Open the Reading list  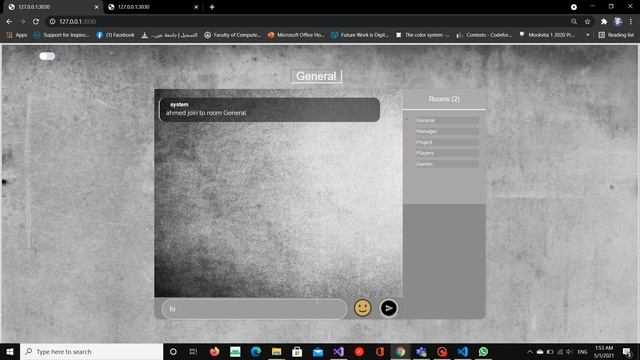tap(616, 35)
